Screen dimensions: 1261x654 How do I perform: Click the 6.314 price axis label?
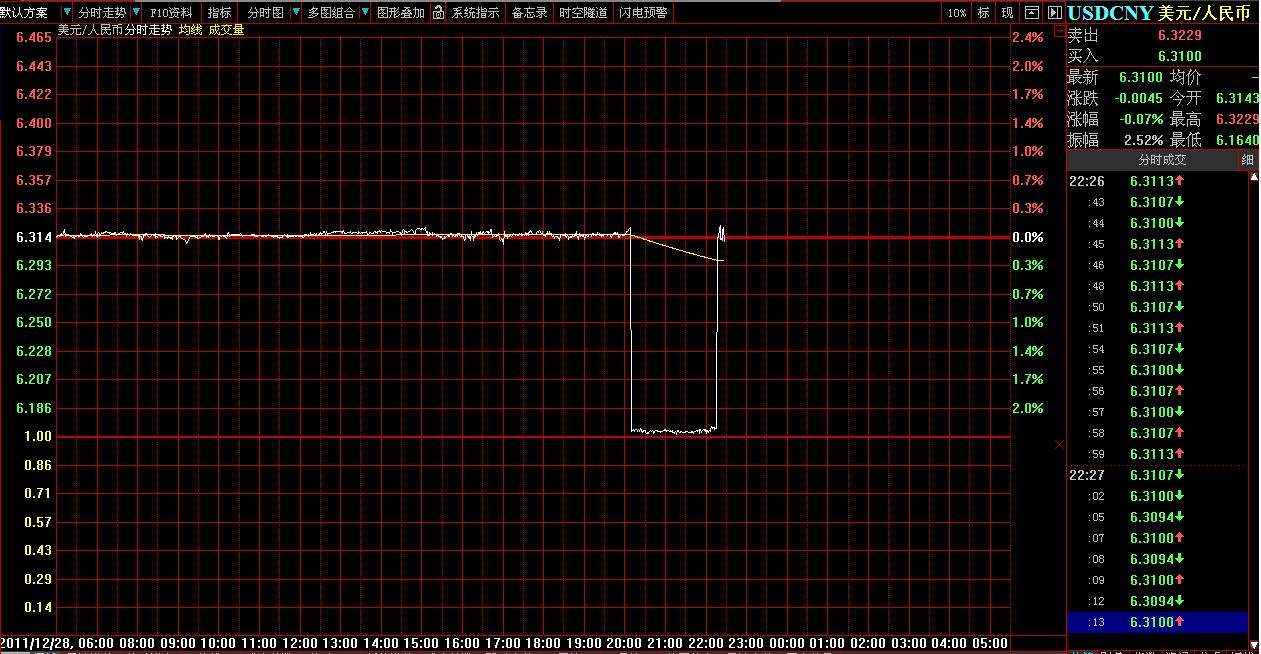34,237
